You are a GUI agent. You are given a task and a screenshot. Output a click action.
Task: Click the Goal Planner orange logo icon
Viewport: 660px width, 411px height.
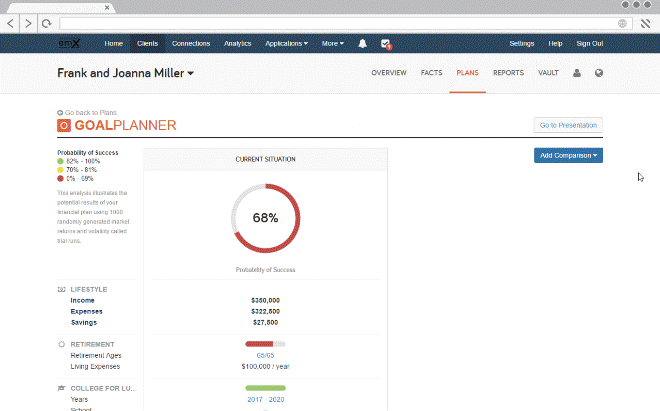click(x=64, y=125)
